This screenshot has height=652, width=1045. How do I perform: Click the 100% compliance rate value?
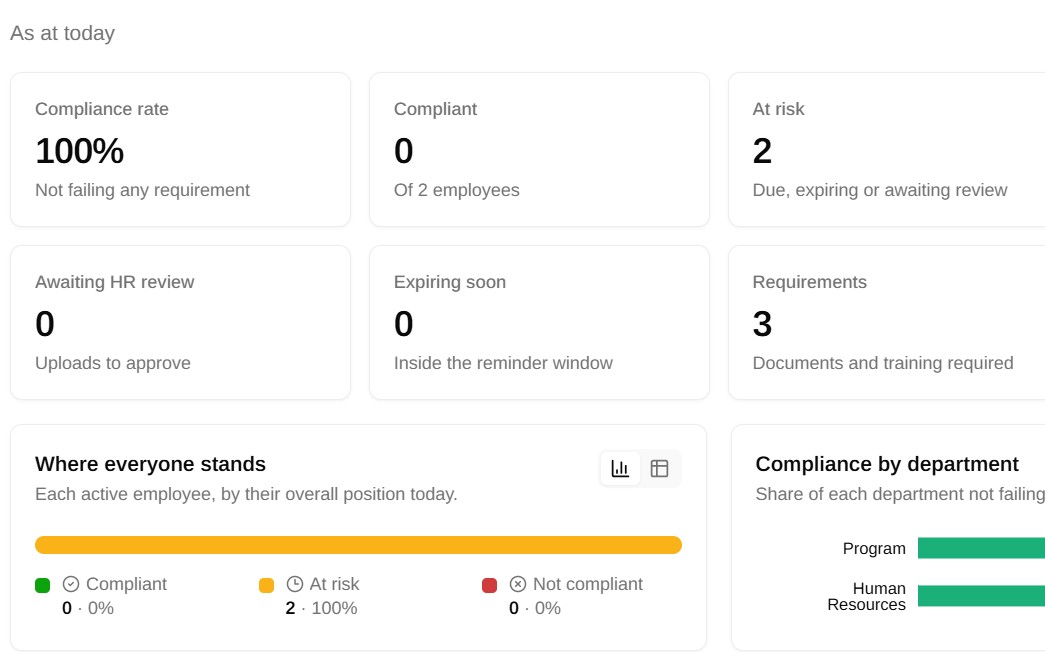tap(79, 151)
